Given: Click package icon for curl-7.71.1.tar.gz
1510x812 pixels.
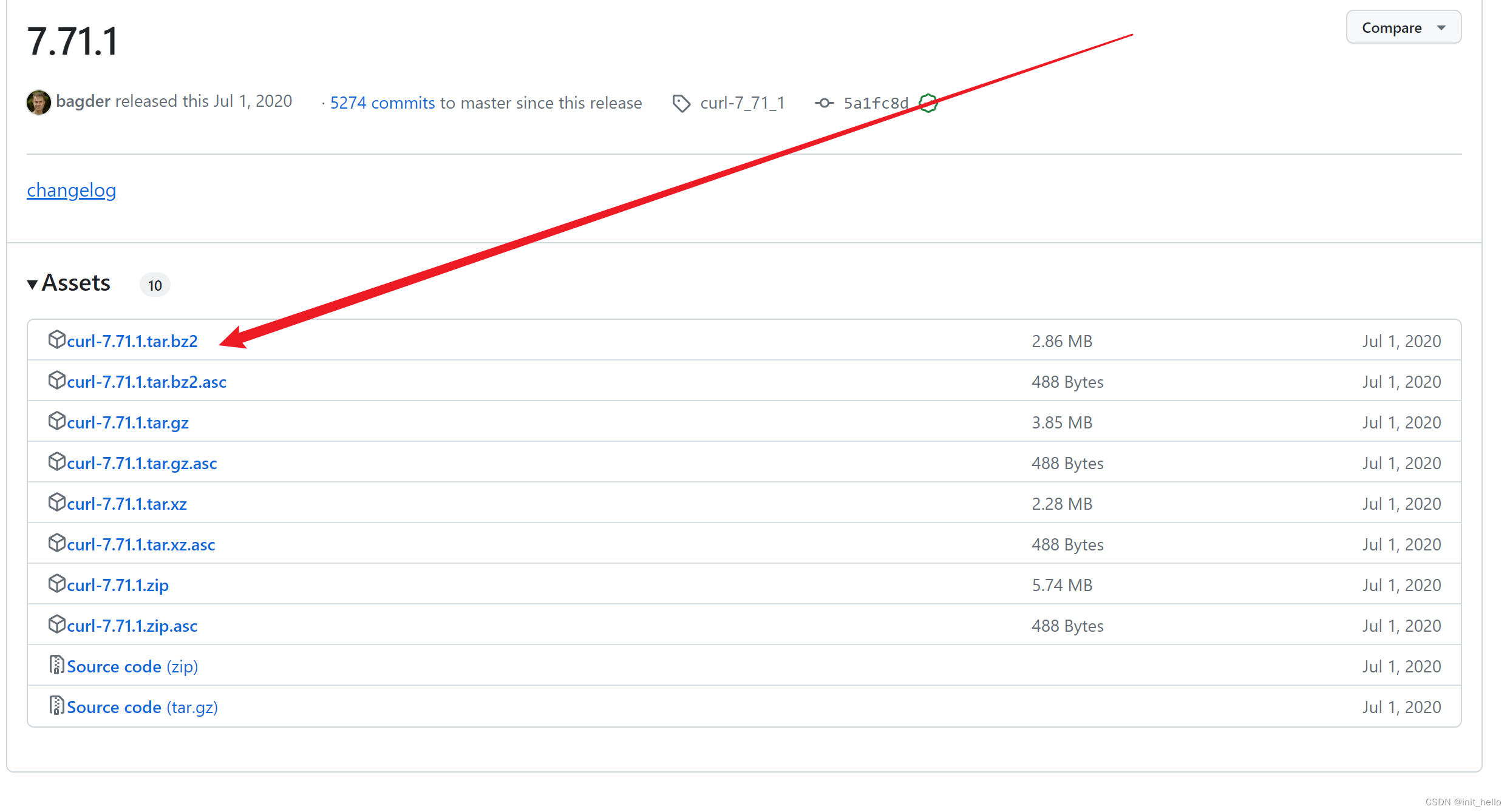Looking at the screenshot, I should pyautogui.click(x=56, y=421).
